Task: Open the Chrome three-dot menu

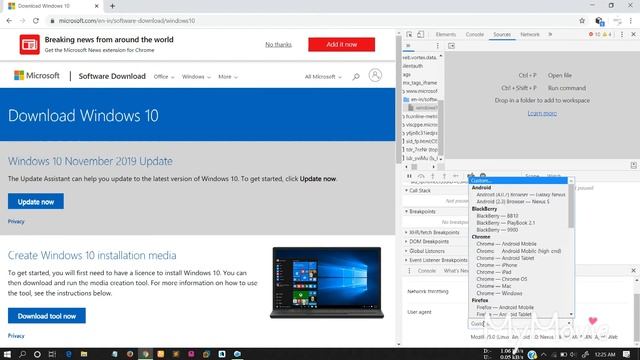Action: point(631,20)
